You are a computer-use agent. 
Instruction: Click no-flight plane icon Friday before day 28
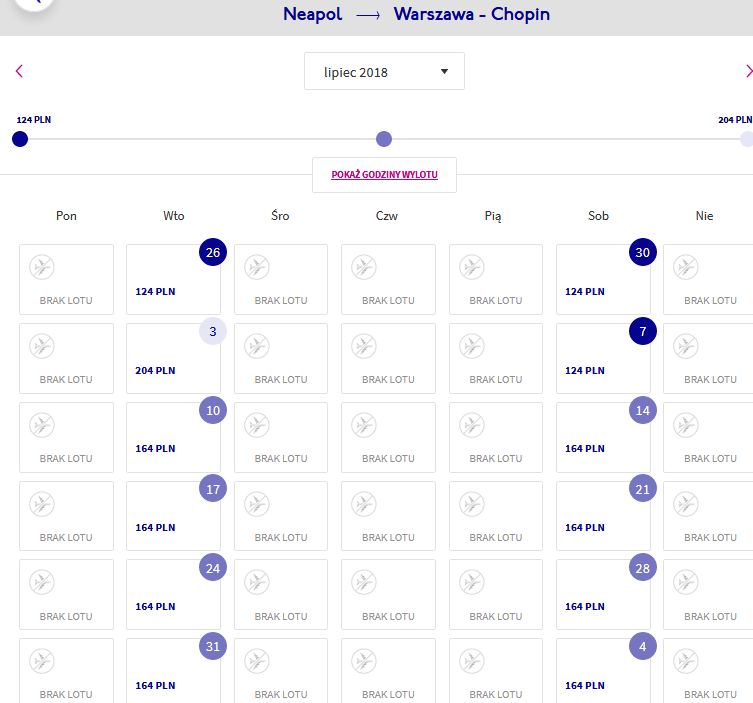pos(472,582)
